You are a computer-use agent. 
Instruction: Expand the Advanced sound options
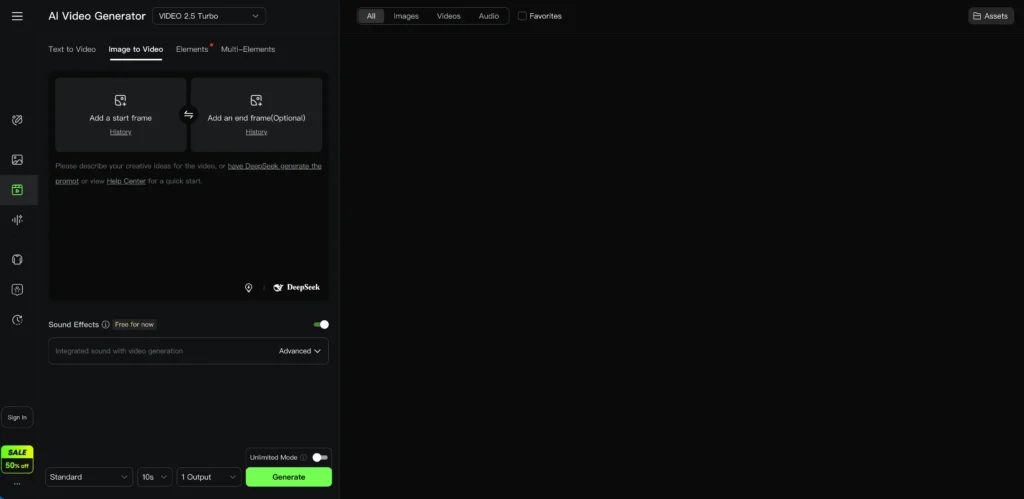point(300,351)
